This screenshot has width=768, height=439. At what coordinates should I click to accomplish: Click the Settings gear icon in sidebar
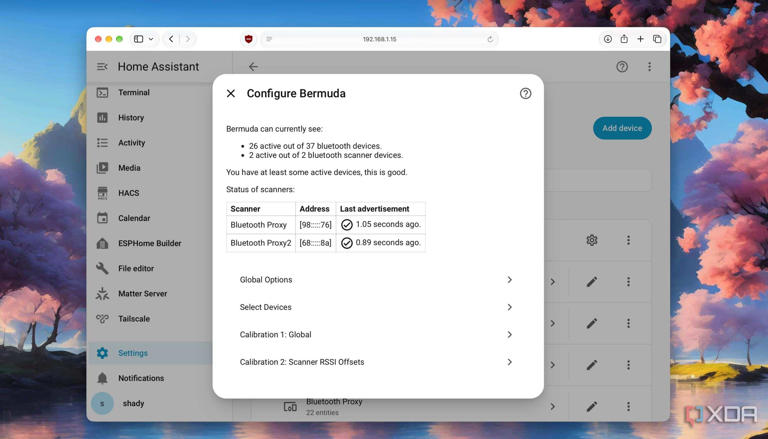point(102,353)
